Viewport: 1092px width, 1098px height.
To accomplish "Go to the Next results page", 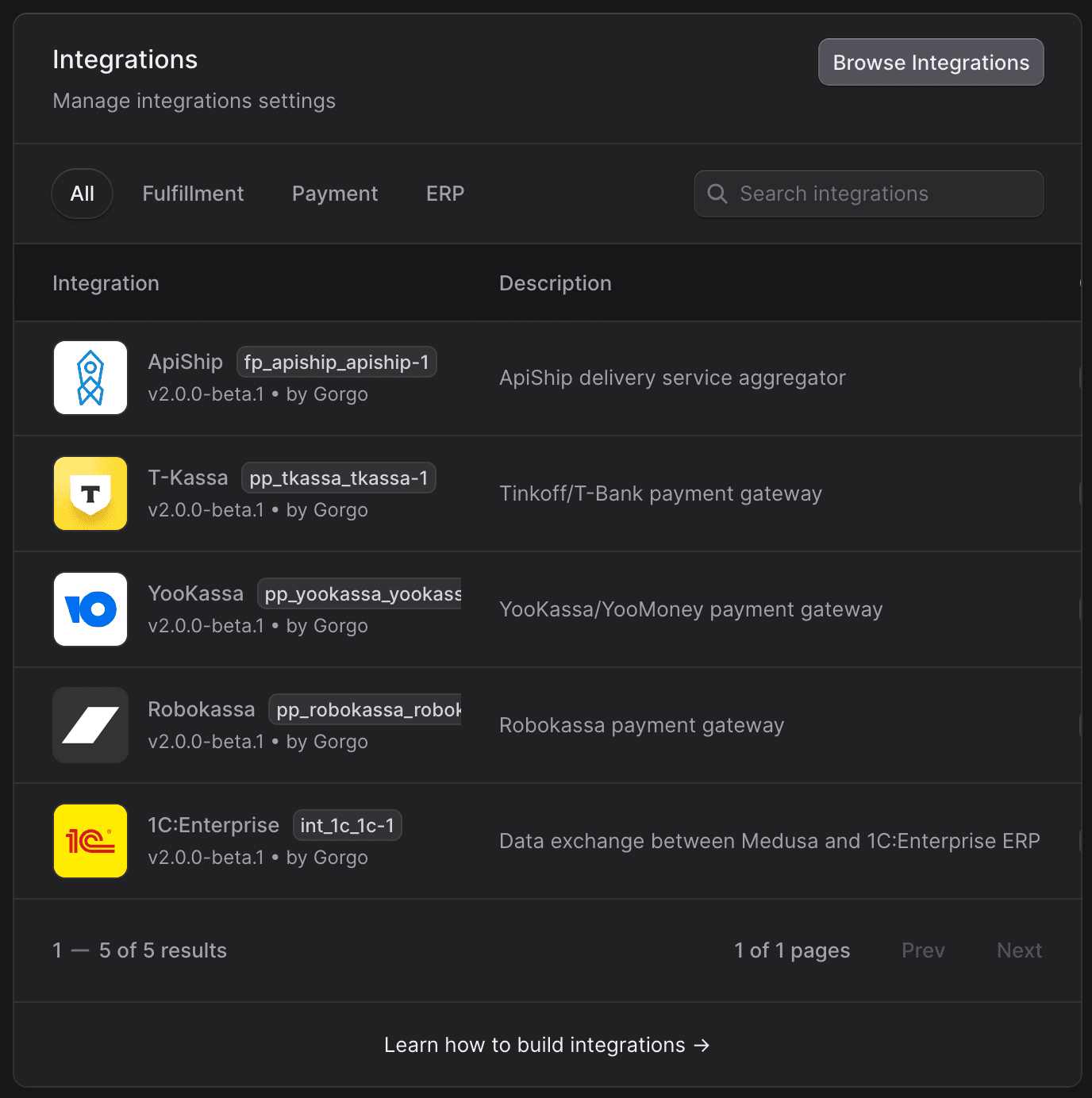I will pos(1019,950).
